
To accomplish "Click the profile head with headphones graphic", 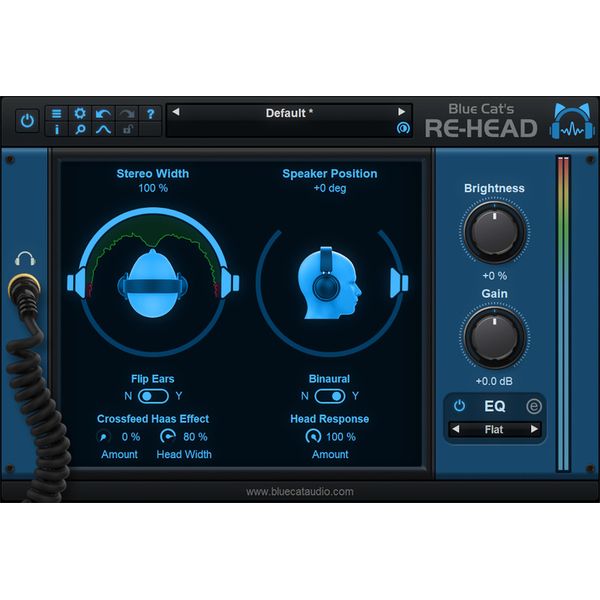I will [329, 283].
